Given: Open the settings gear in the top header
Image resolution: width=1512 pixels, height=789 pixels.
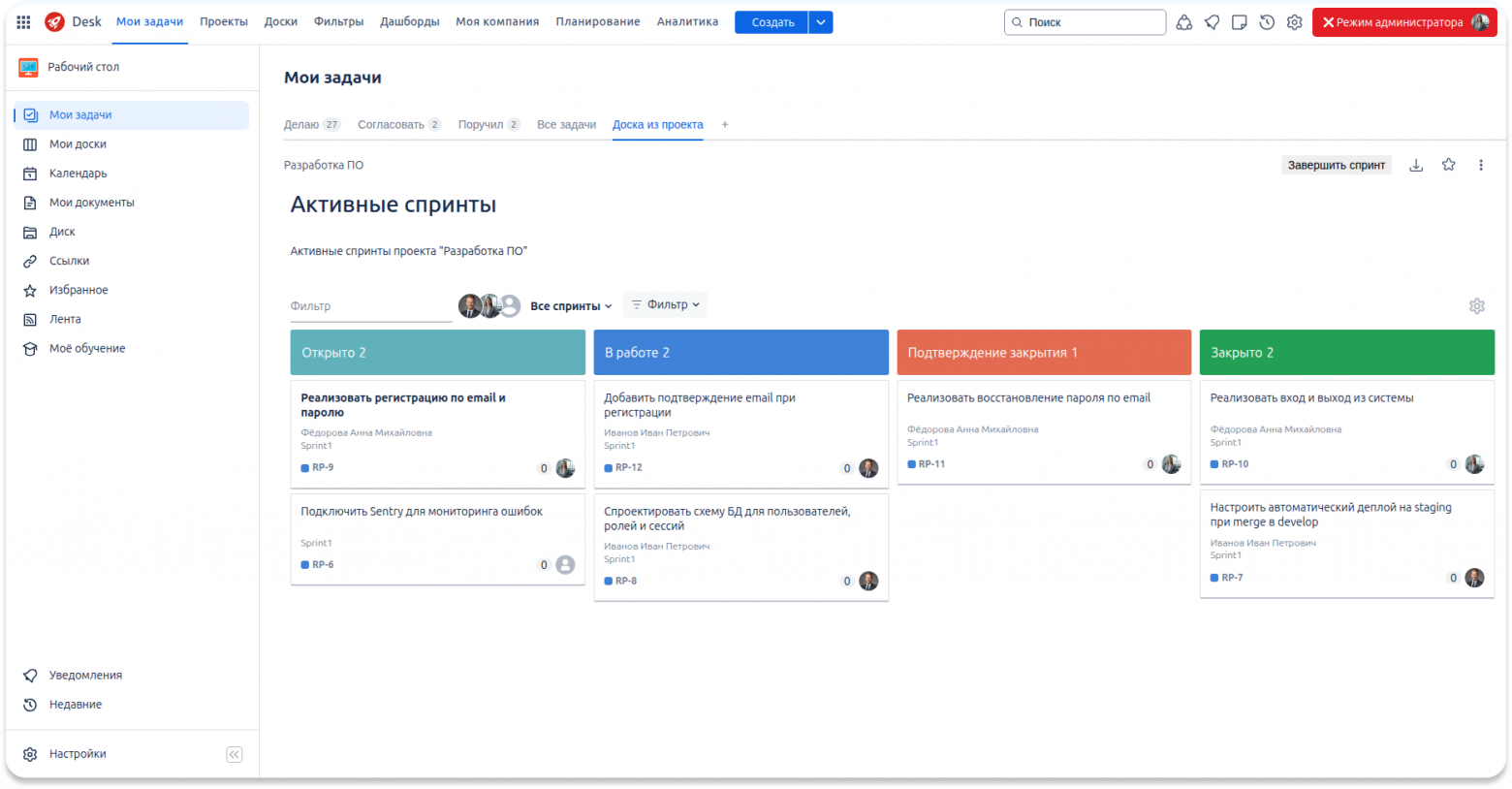Looking at the screenshot, I should (1295, 22).
